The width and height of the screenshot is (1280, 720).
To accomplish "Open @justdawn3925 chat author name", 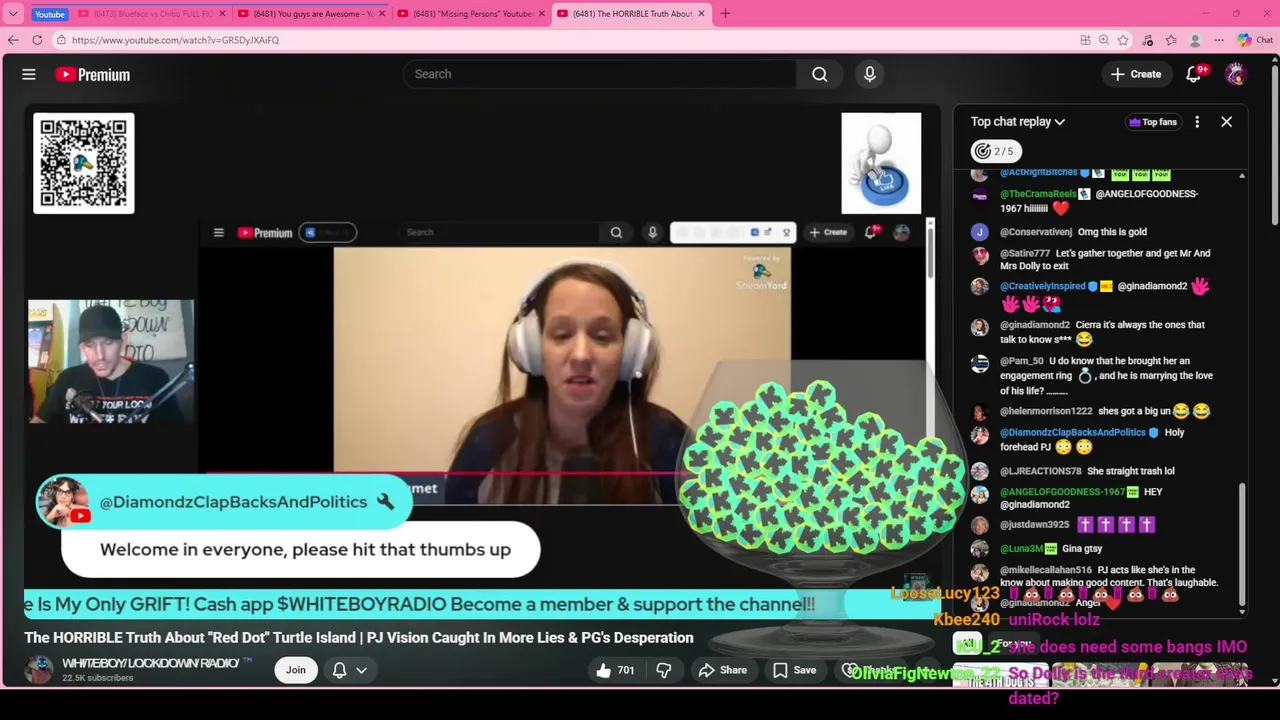I will pyautogui.click(x=1035, y=525).
